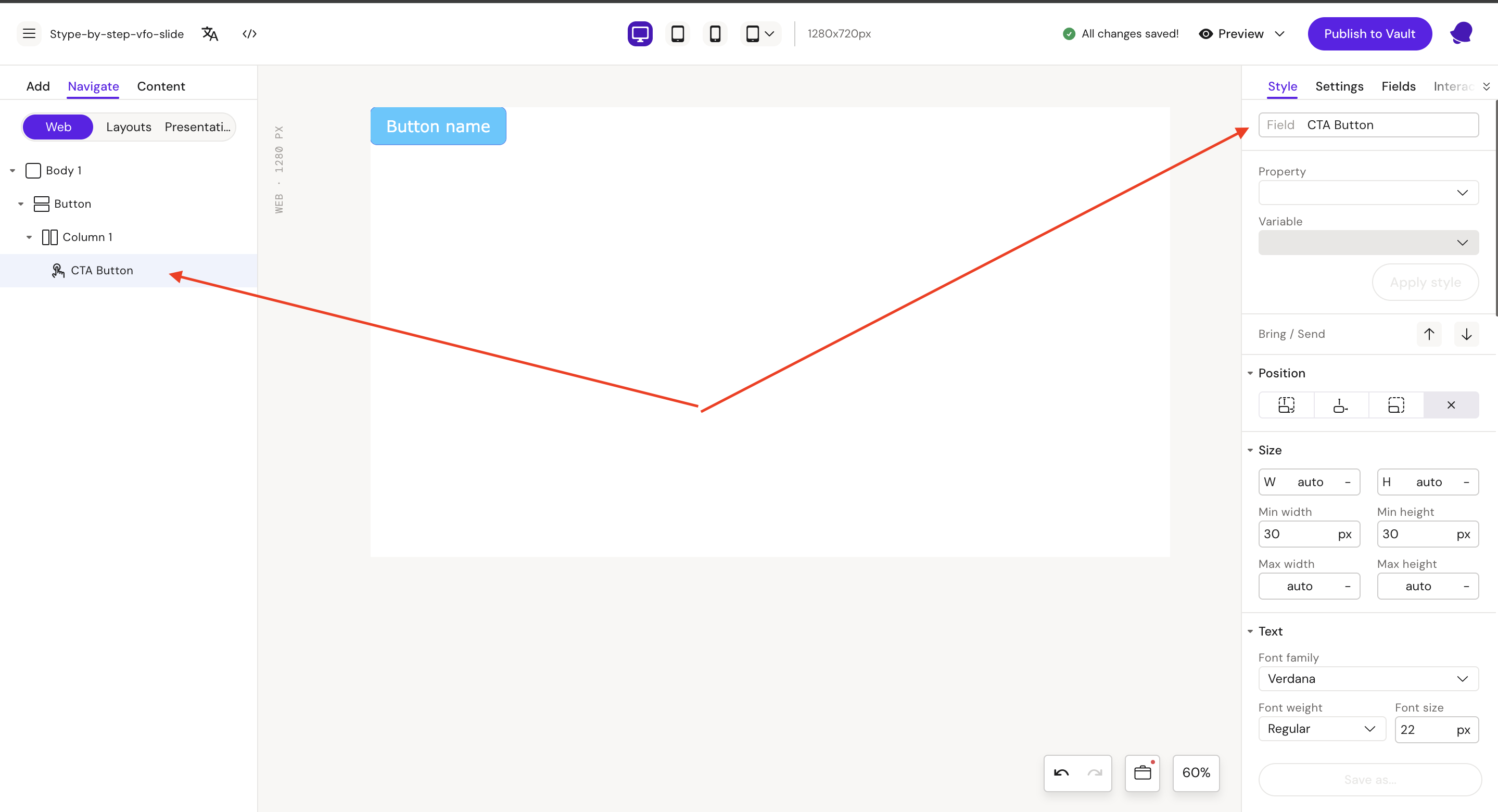Viewport: 1498px width, 812px height.
Task: Switch to the Add tab
Action: [38, 86]
